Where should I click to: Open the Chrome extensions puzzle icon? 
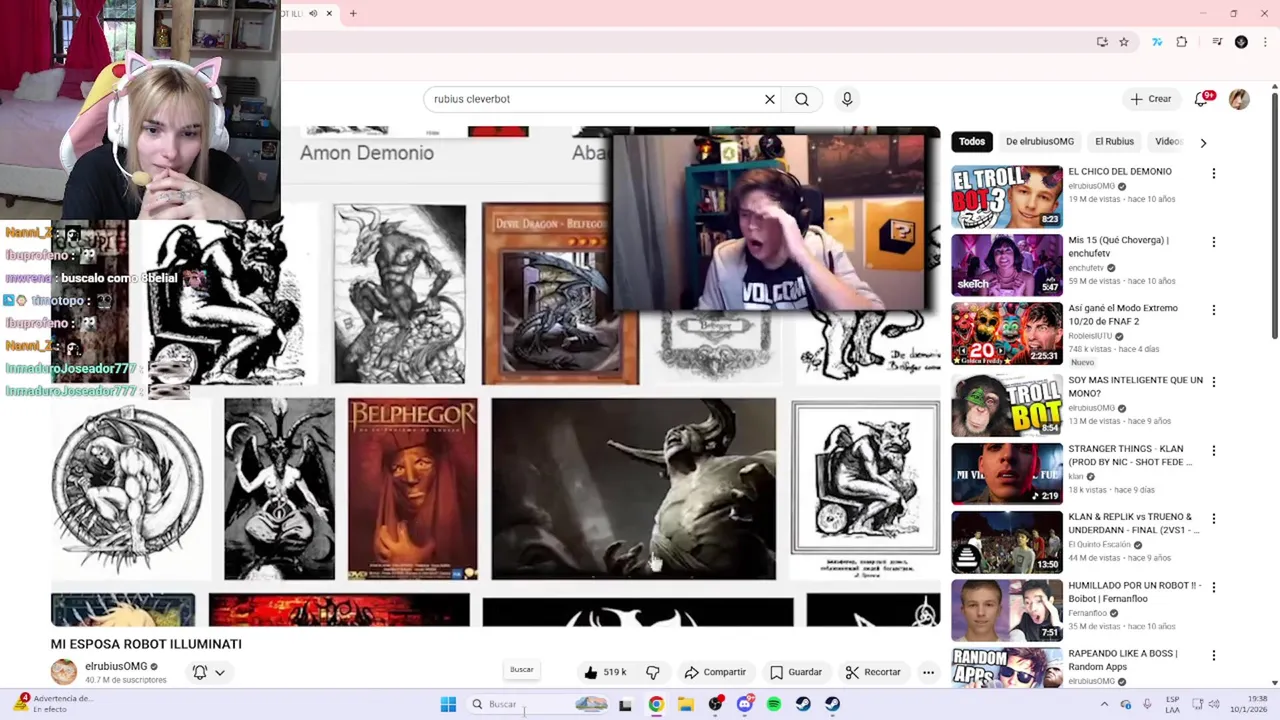click(x=1182, y=42)
